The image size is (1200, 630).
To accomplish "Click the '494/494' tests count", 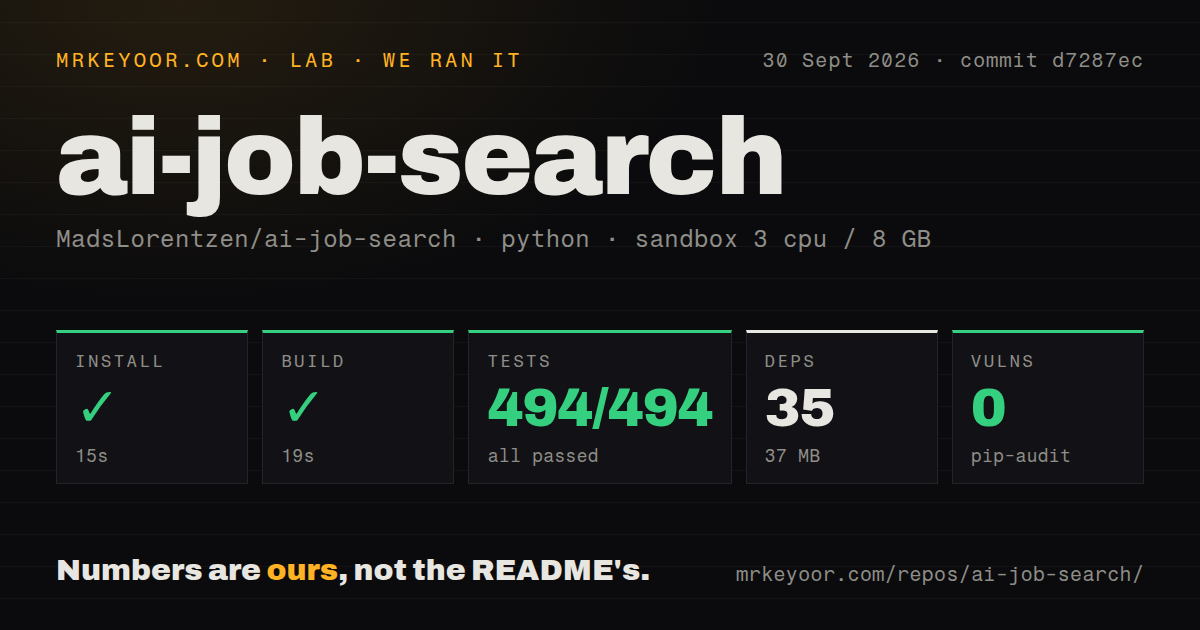I will 600,408.
